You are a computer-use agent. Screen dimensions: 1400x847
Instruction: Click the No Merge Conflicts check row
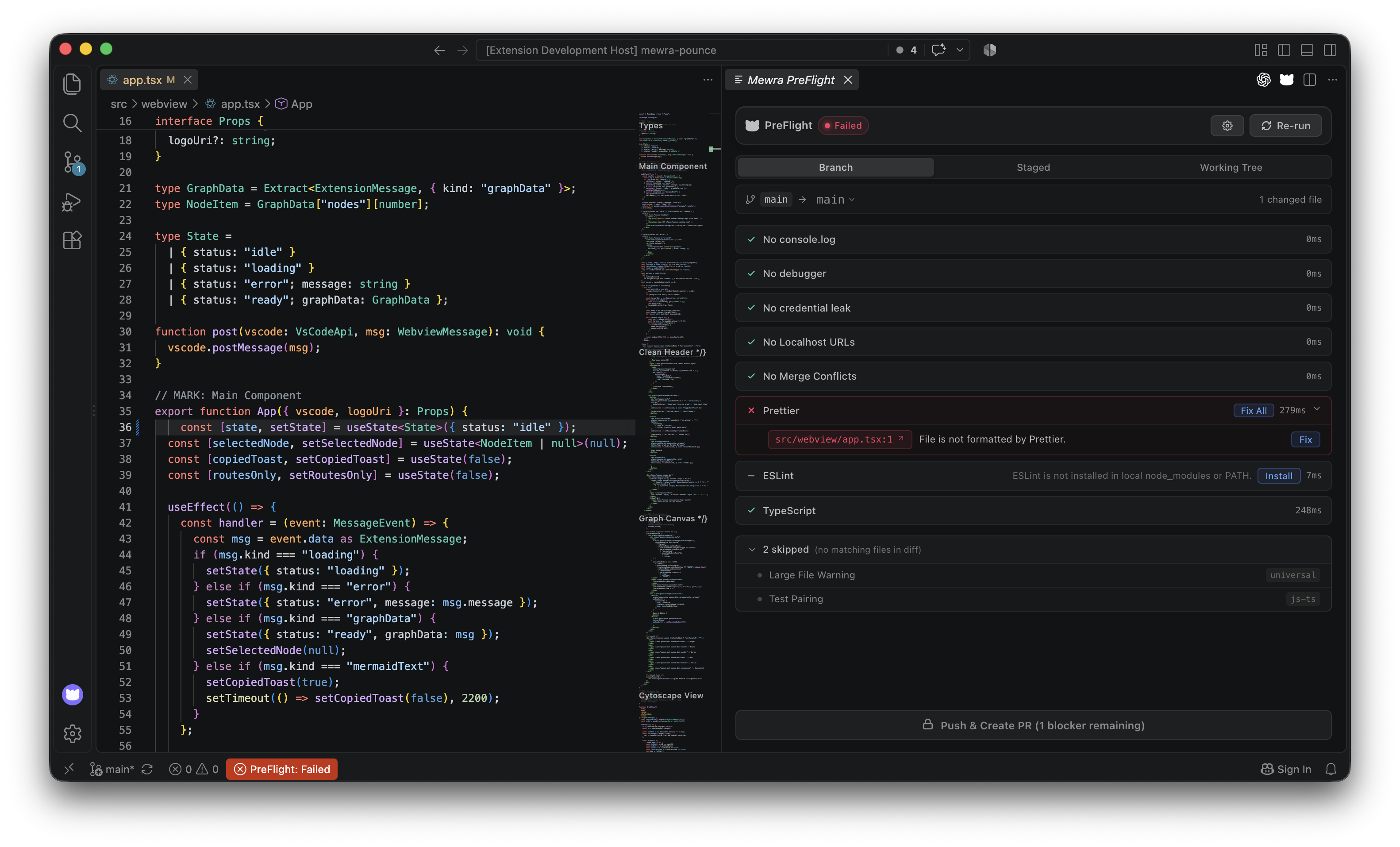pos(1033,376)
